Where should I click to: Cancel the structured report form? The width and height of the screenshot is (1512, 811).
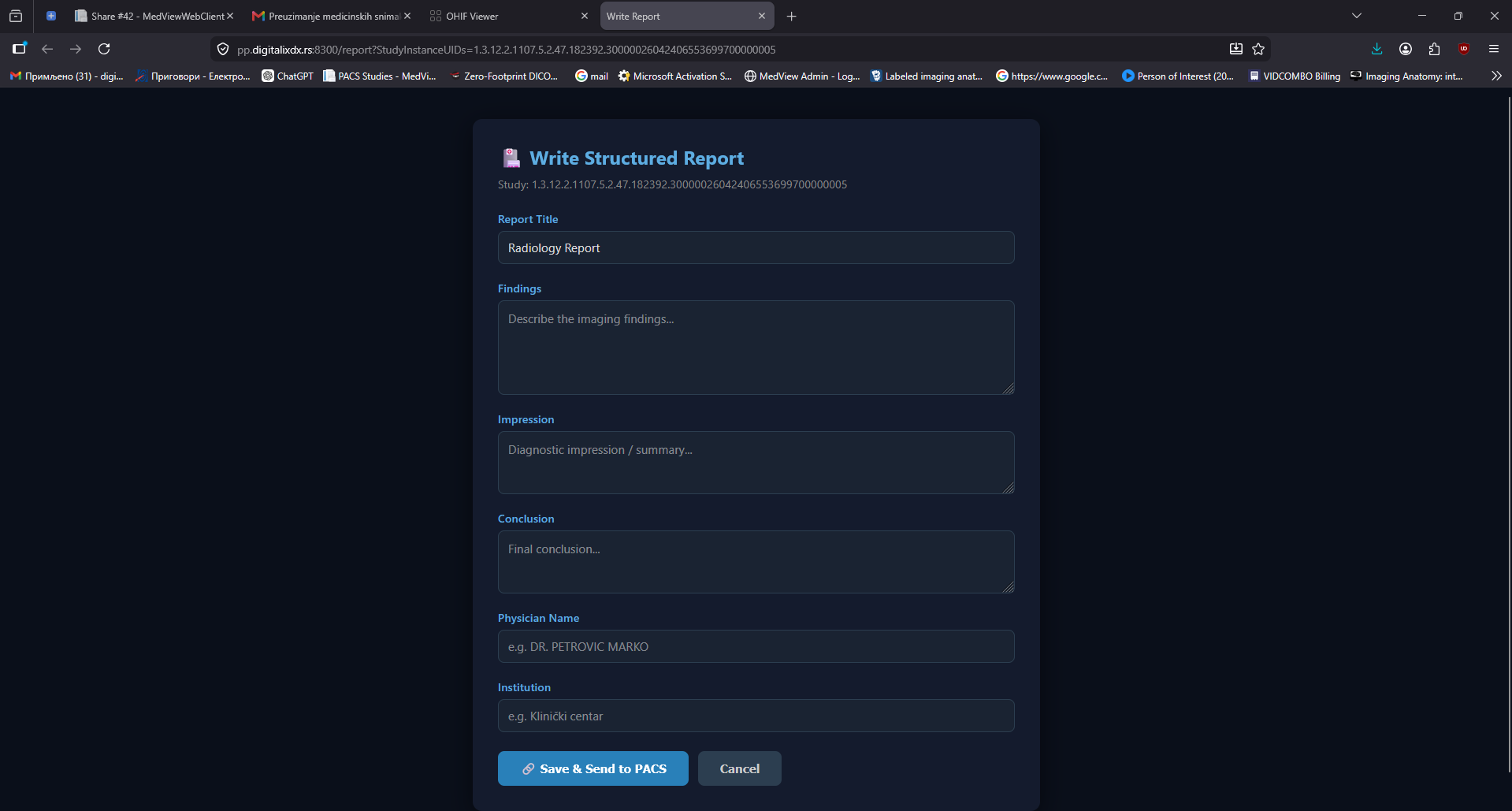coord(739,768)
